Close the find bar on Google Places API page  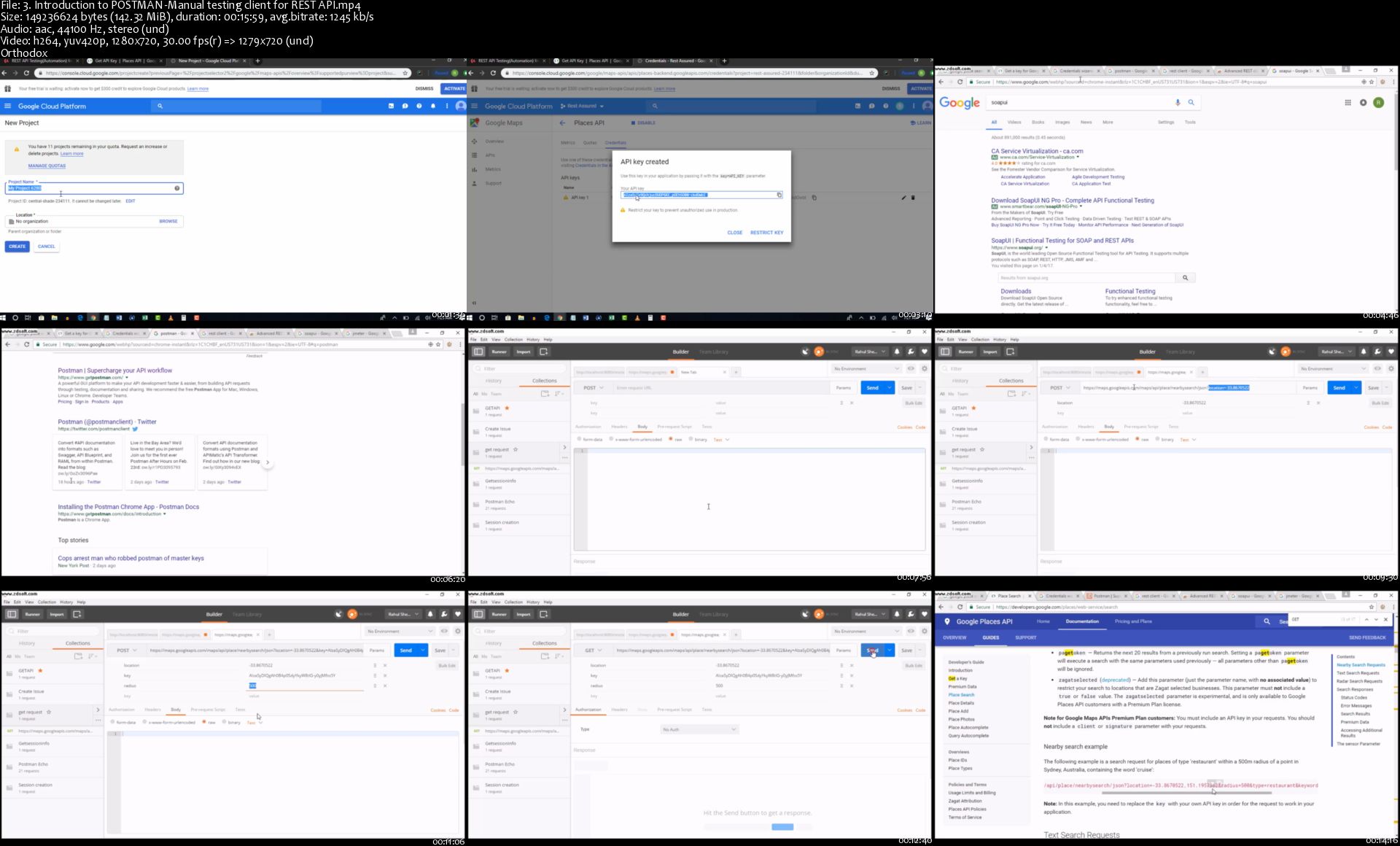click(1386, 619)
